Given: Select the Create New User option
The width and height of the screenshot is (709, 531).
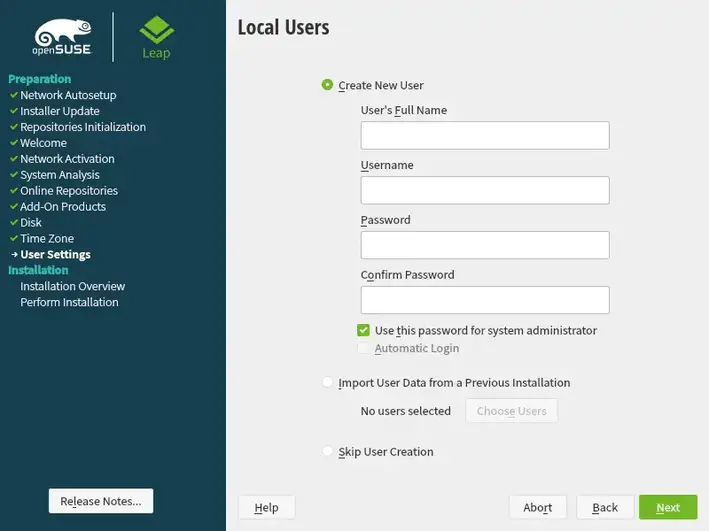Looking at the screenshot, I should [x=327, y=85].
